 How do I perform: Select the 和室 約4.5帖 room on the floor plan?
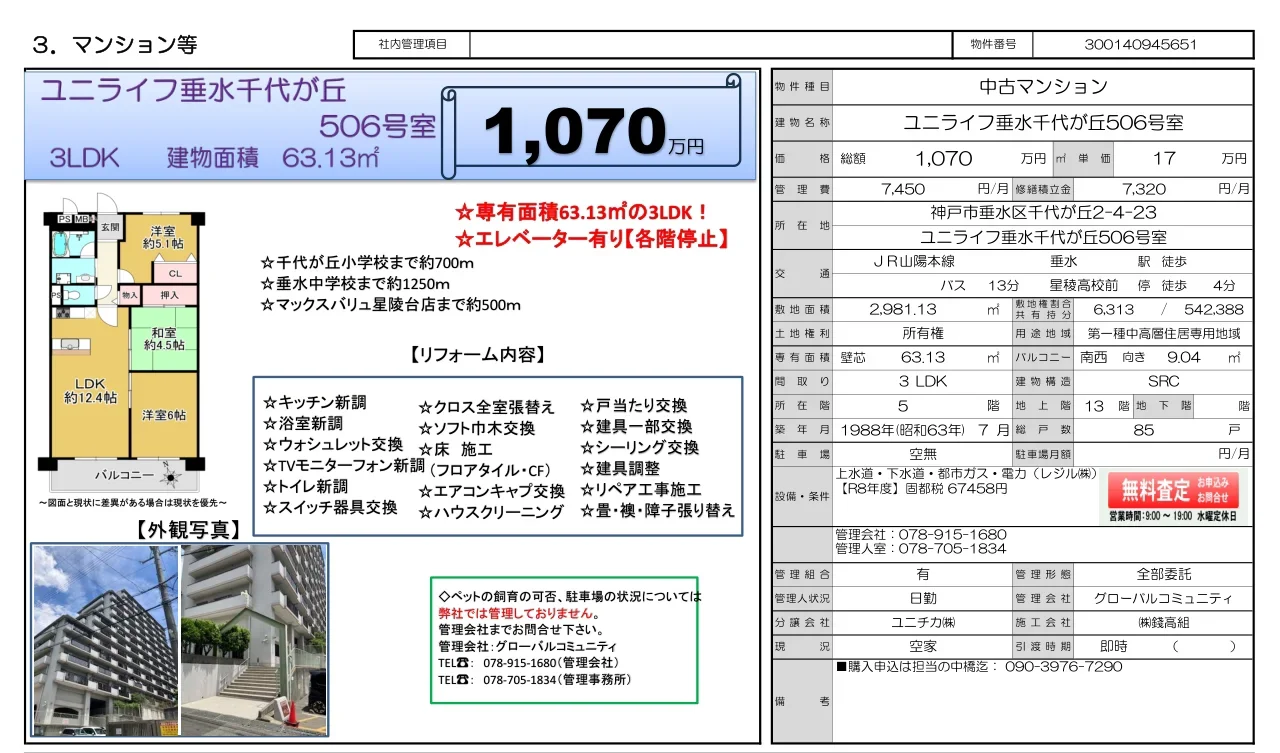coord(163,338)
